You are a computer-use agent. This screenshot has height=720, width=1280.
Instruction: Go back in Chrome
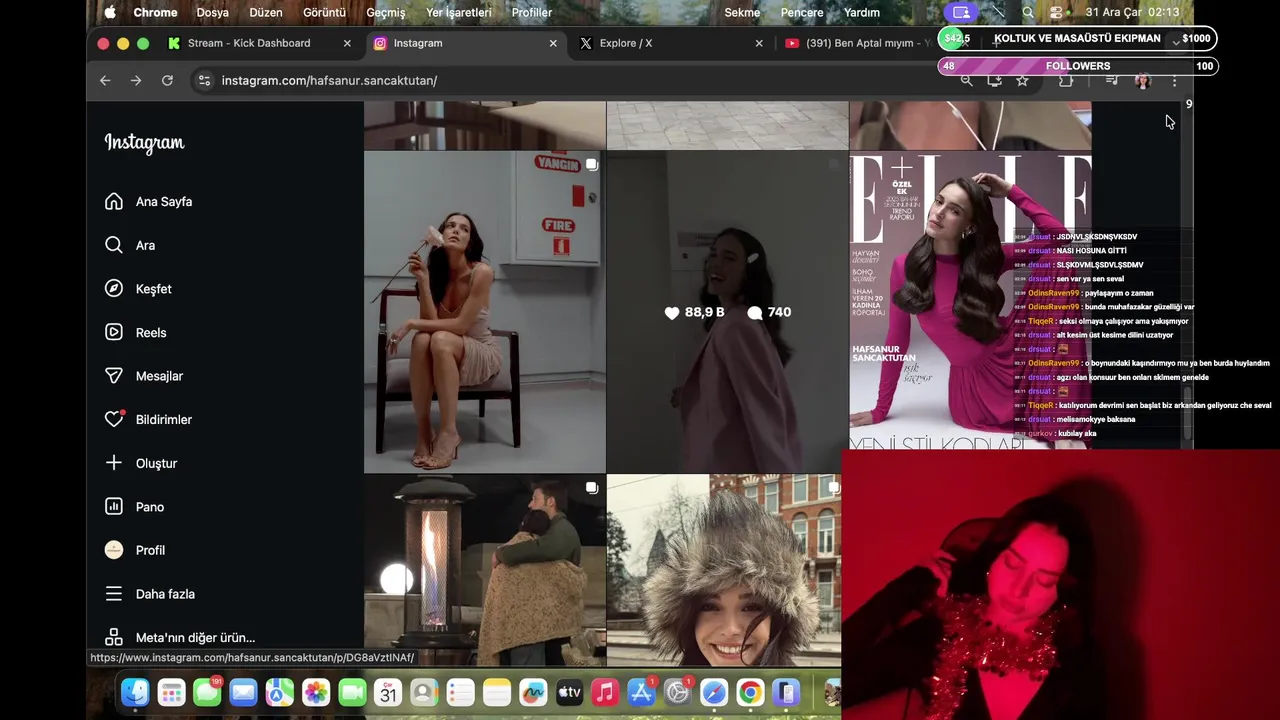tap(105, 80)
